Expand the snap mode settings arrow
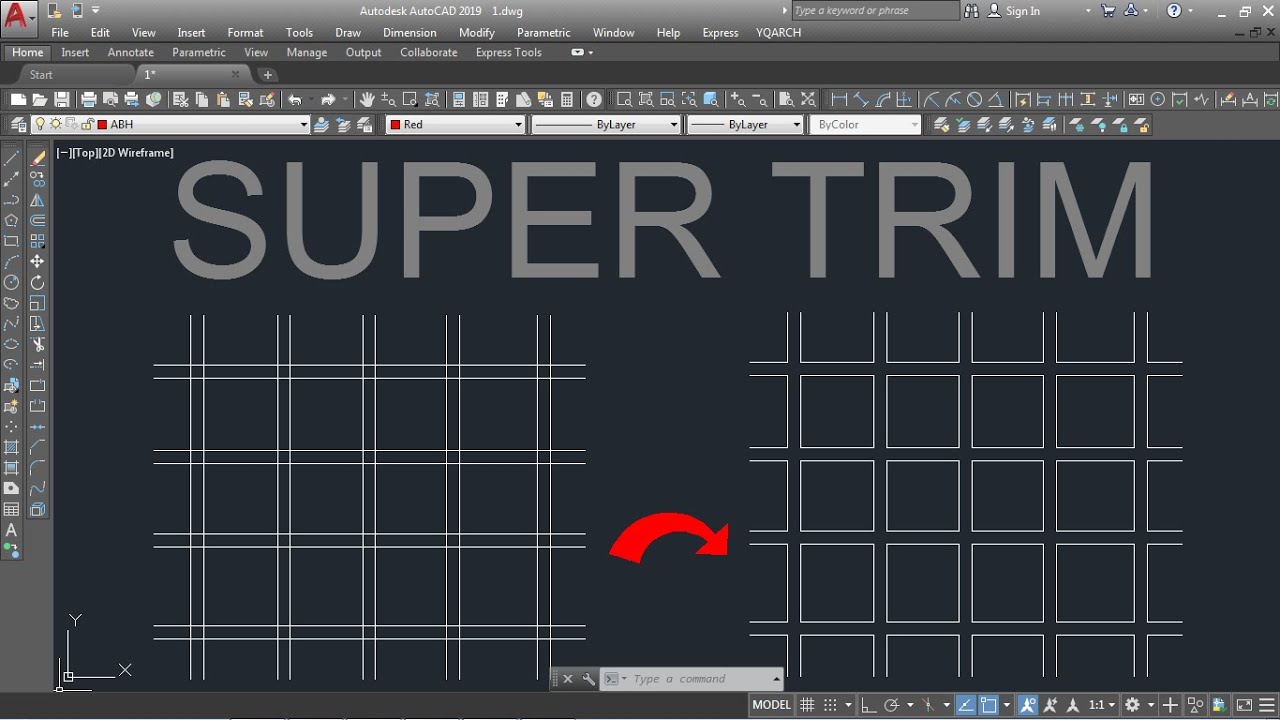Viewport: 1280px width, 720px height. tap(848, 705)
